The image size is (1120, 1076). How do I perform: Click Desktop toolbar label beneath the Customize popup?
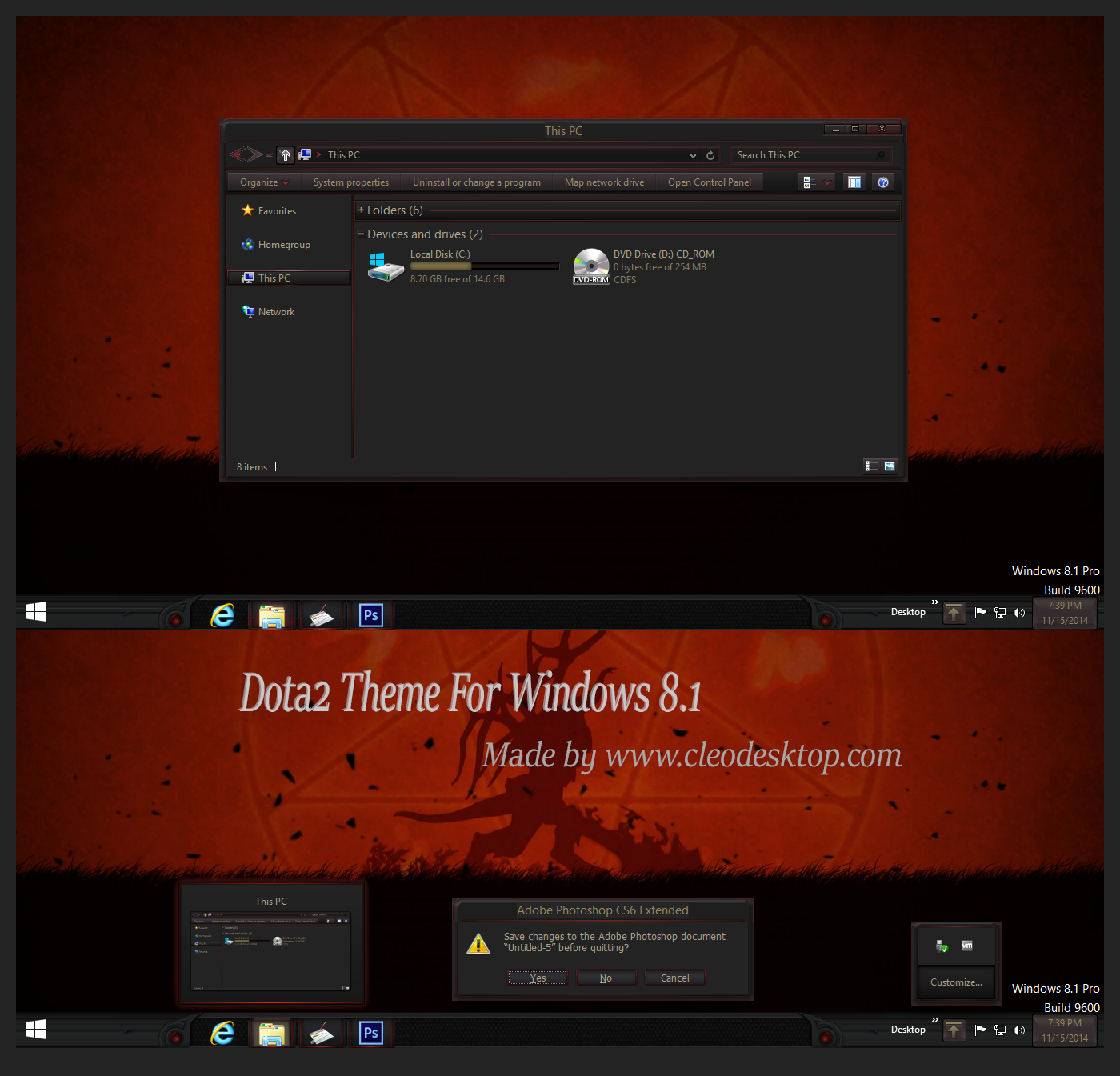pyautogui.click(x=908, y=1030)
